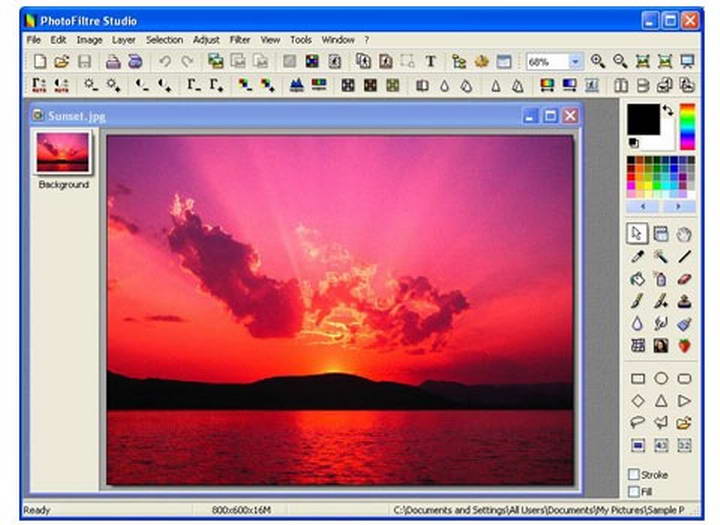Click the Print icon in the toolbar
The image size is (720, 525).
coord(113,62)
